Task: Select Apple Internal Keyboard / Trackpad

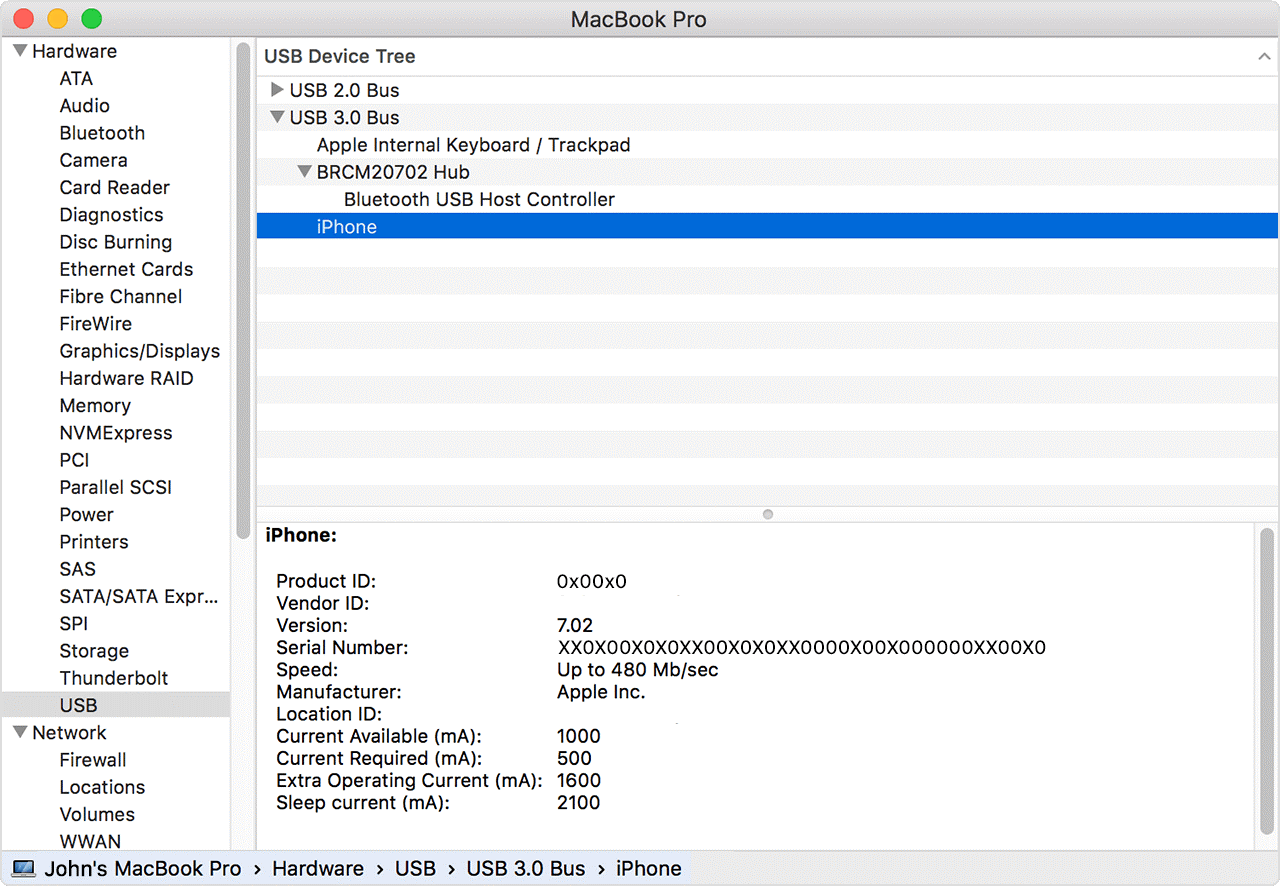Action: coord(473,145)
